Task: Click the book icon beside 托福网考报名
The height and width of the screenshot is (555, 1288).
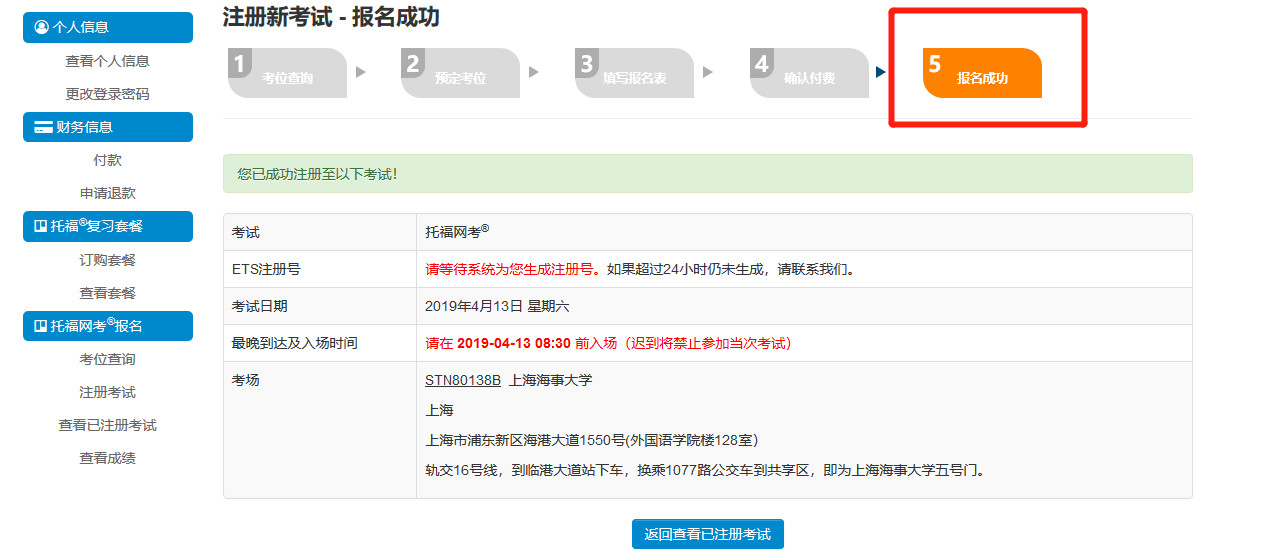Action: click(x=41, y=326)
